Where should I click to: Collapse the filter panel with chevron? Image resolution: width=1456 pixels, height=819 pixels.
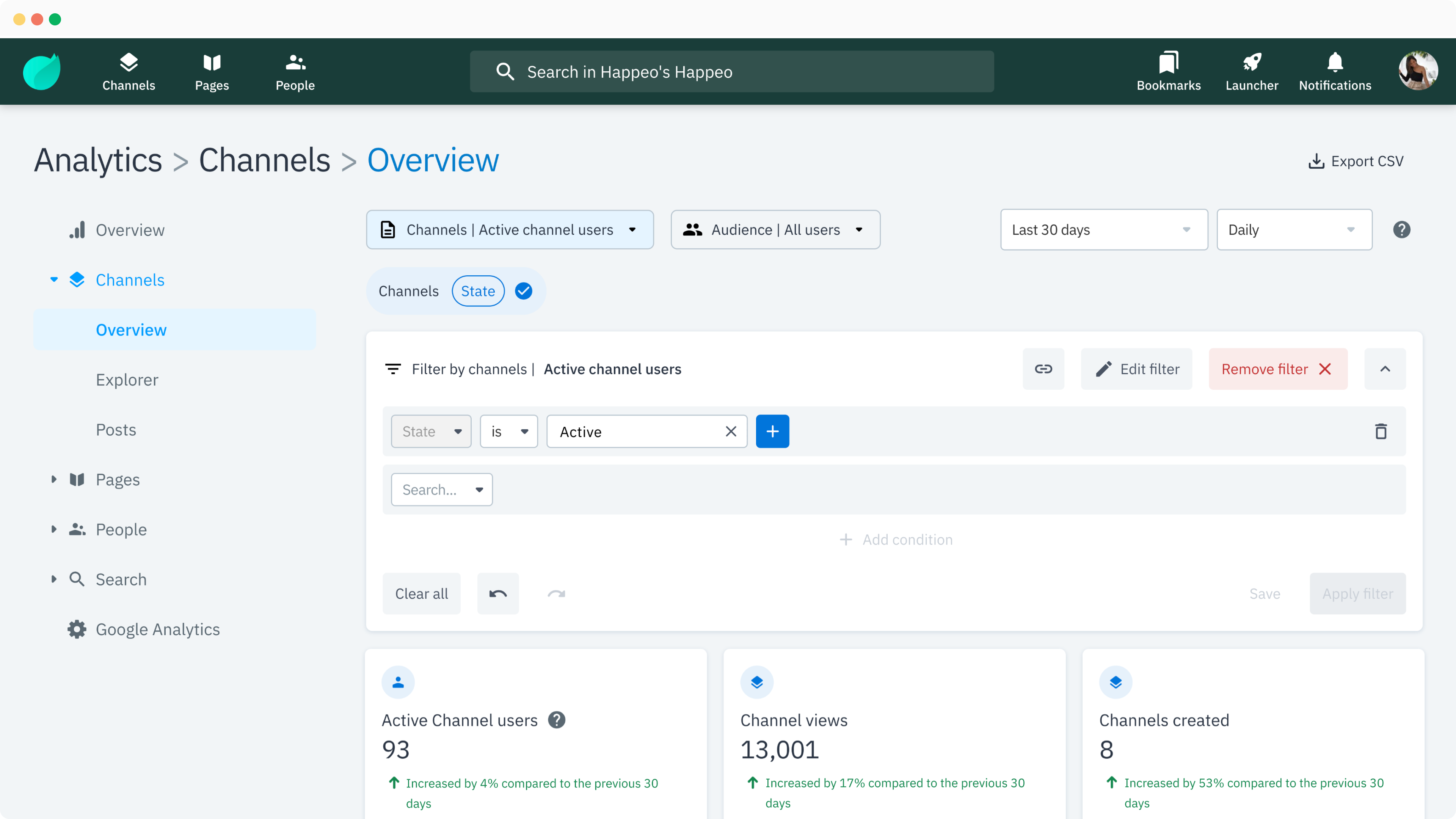click(1385, 369)
